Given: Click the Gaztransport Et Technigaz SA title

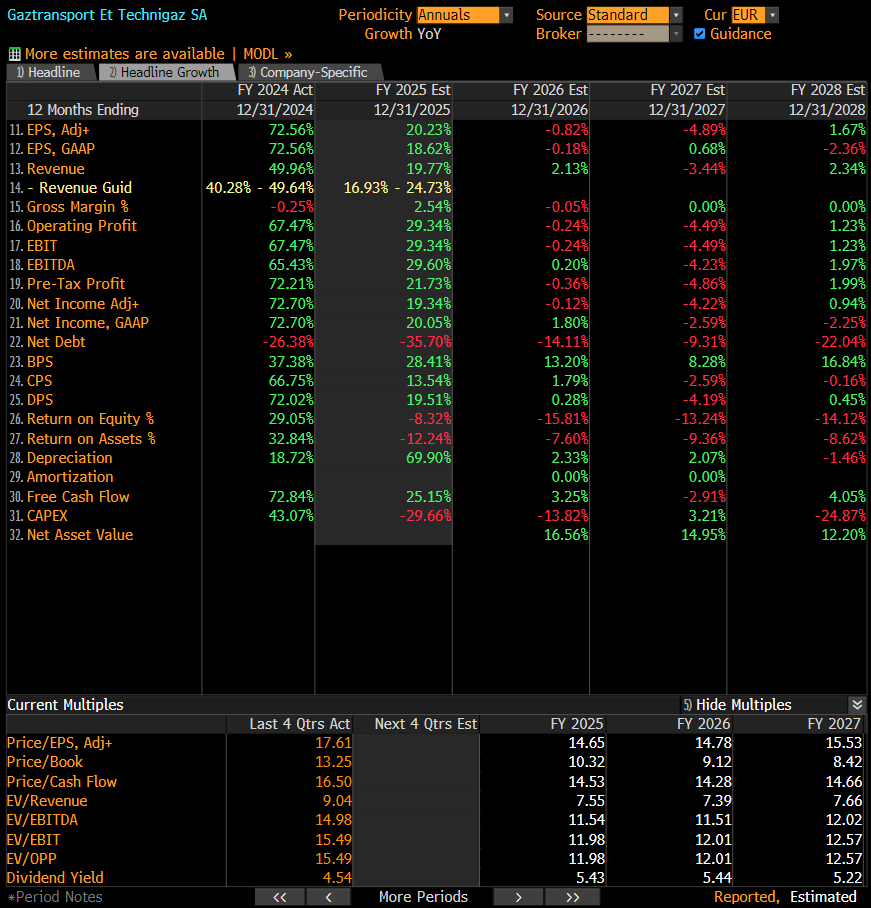Looking at the screenshot, I should click(107, 15).
